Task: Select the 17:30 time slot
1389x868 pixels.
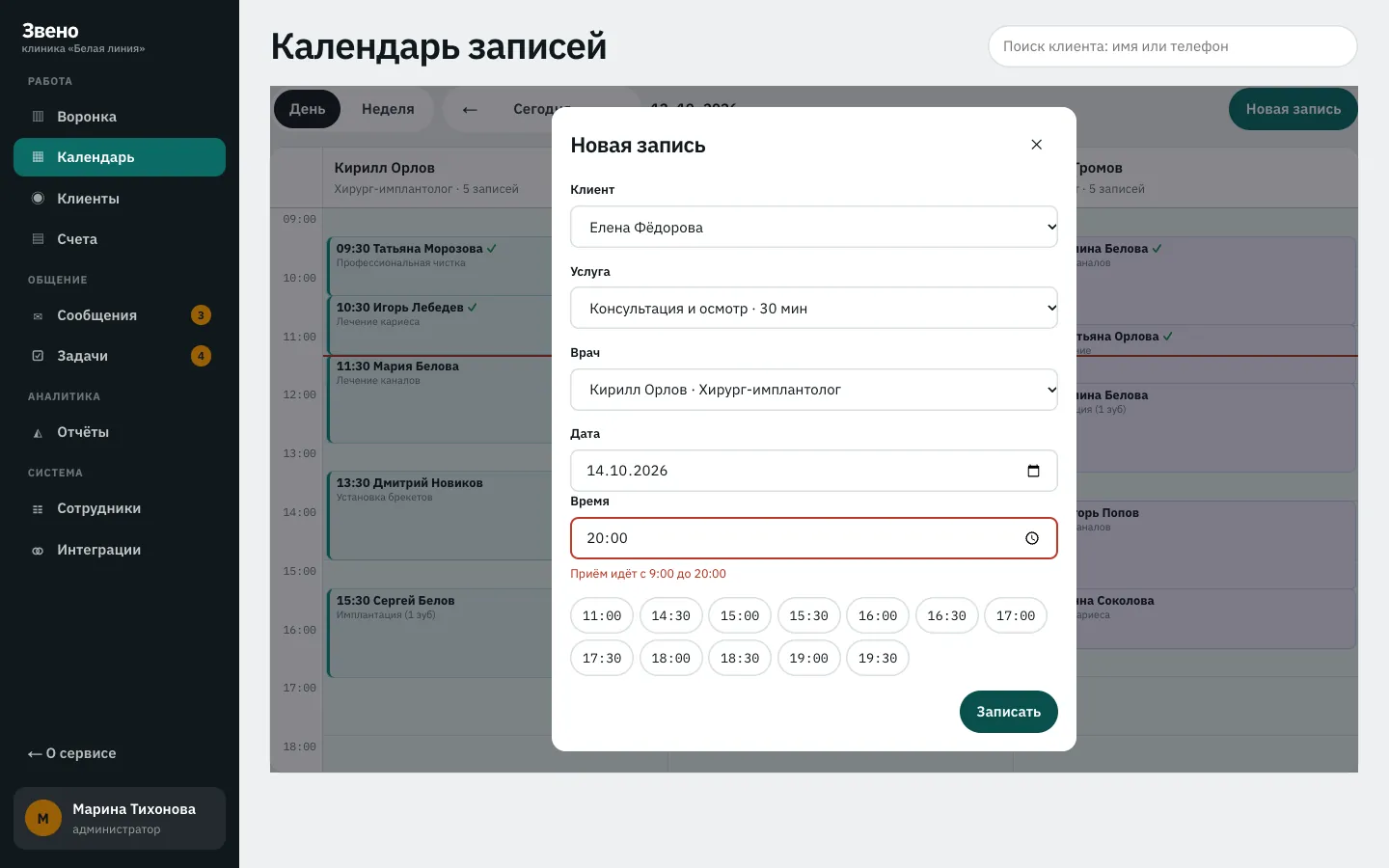Action: 602,658
